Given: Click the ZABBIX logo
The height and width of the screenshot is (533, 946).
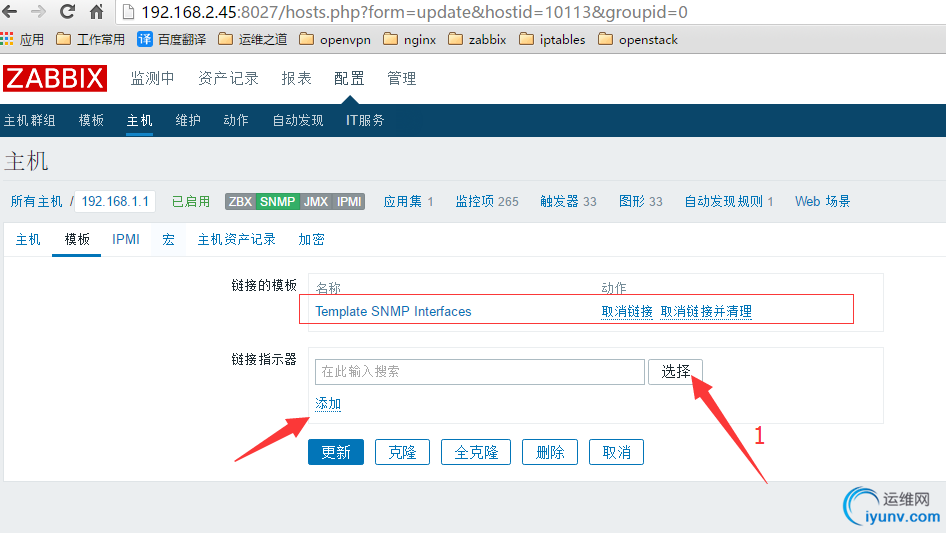Looking at the screenshot, I should pos(55,78).
